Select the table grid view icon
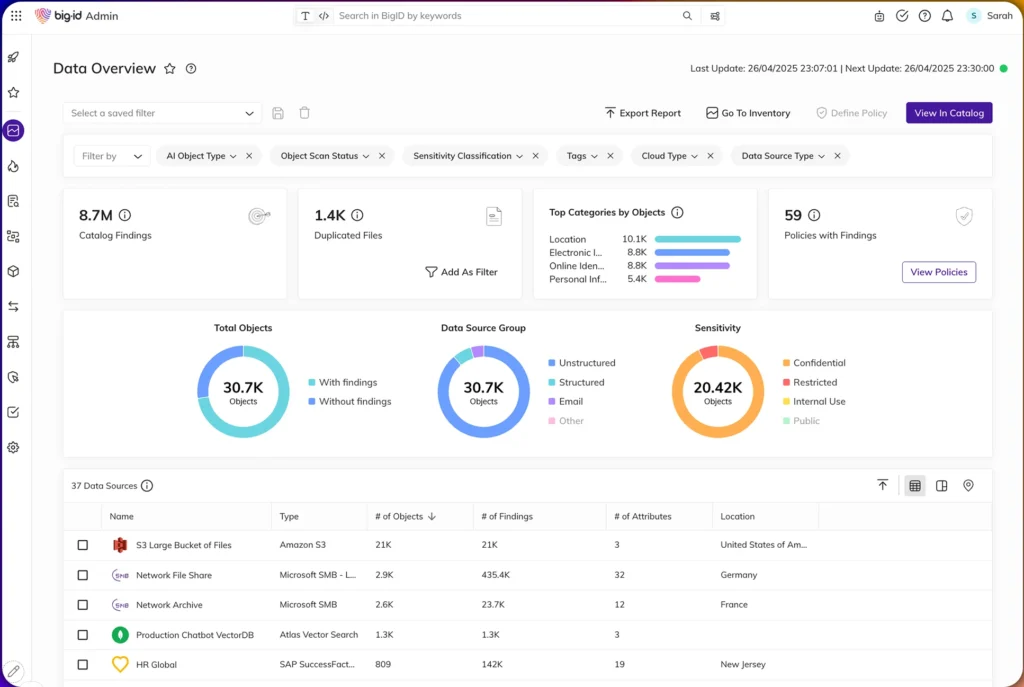The width and height of the screenshot is (1024, 687). coord(915,485)
